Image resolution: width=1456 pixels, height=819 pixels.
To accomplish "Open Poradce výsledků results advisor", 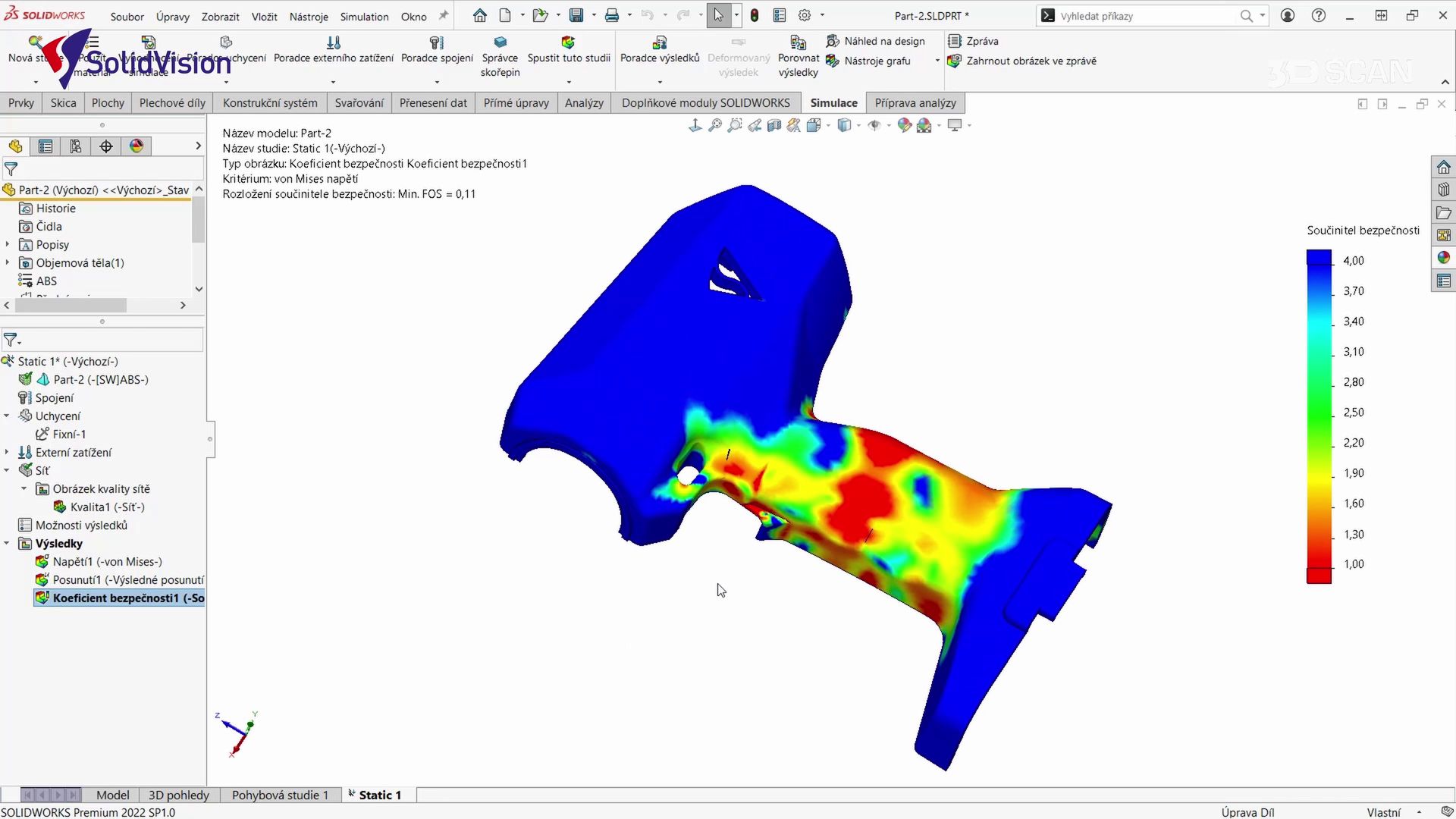I will pyautogui.click(x=659, y=43).
